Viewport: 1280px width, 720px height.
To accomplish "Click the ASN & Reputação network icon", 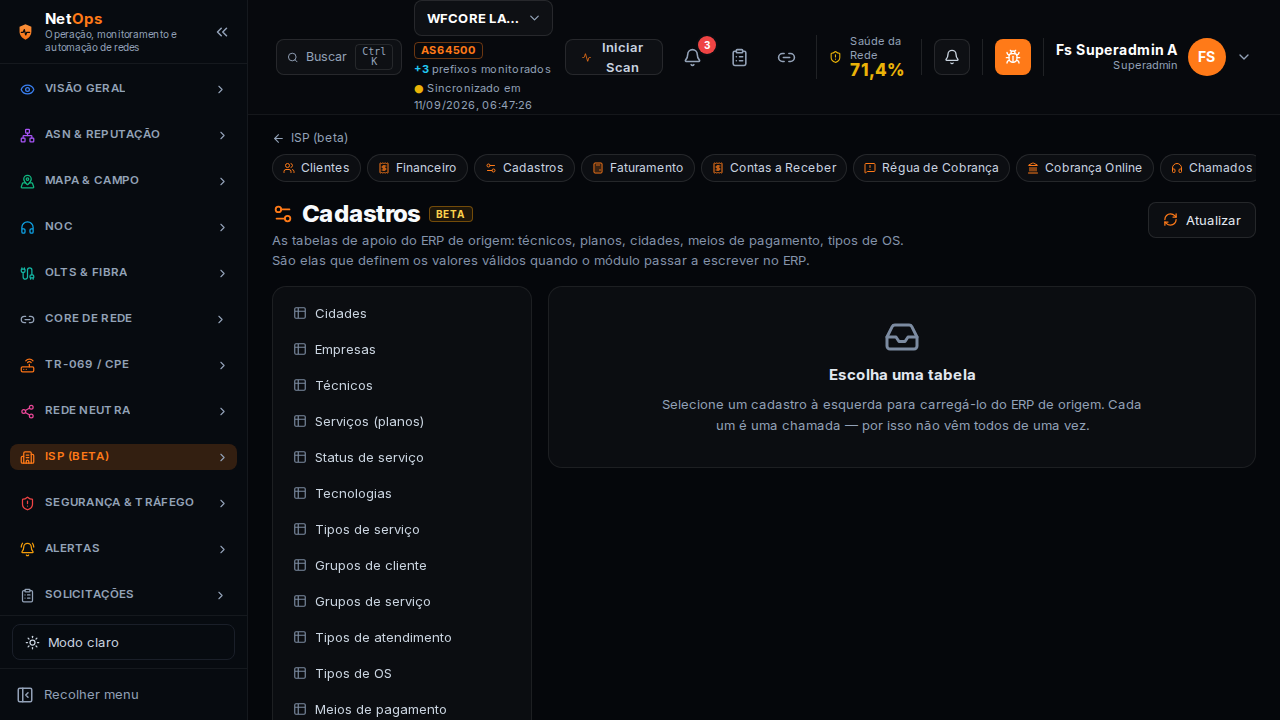I will tap(28, 135).
